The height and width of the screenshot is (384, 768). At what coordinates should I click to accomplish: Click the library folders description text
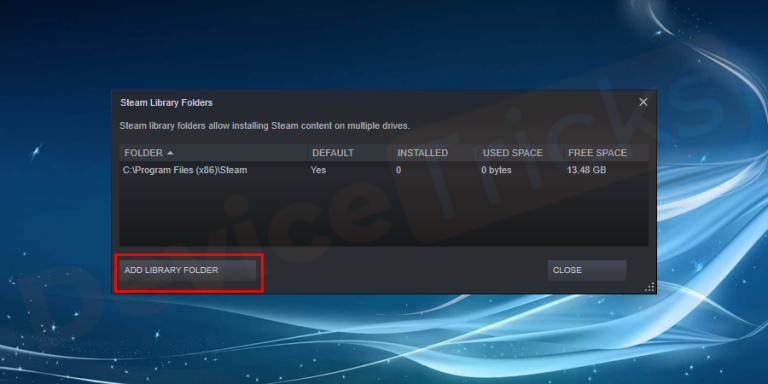click(x=264, y=126)
